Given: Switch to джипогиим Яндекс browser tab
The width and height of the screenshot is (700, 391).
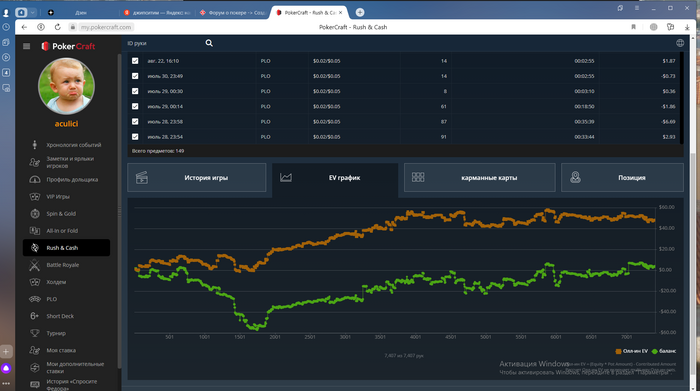Looking at the screenshot, I should [x=157, y=12].
